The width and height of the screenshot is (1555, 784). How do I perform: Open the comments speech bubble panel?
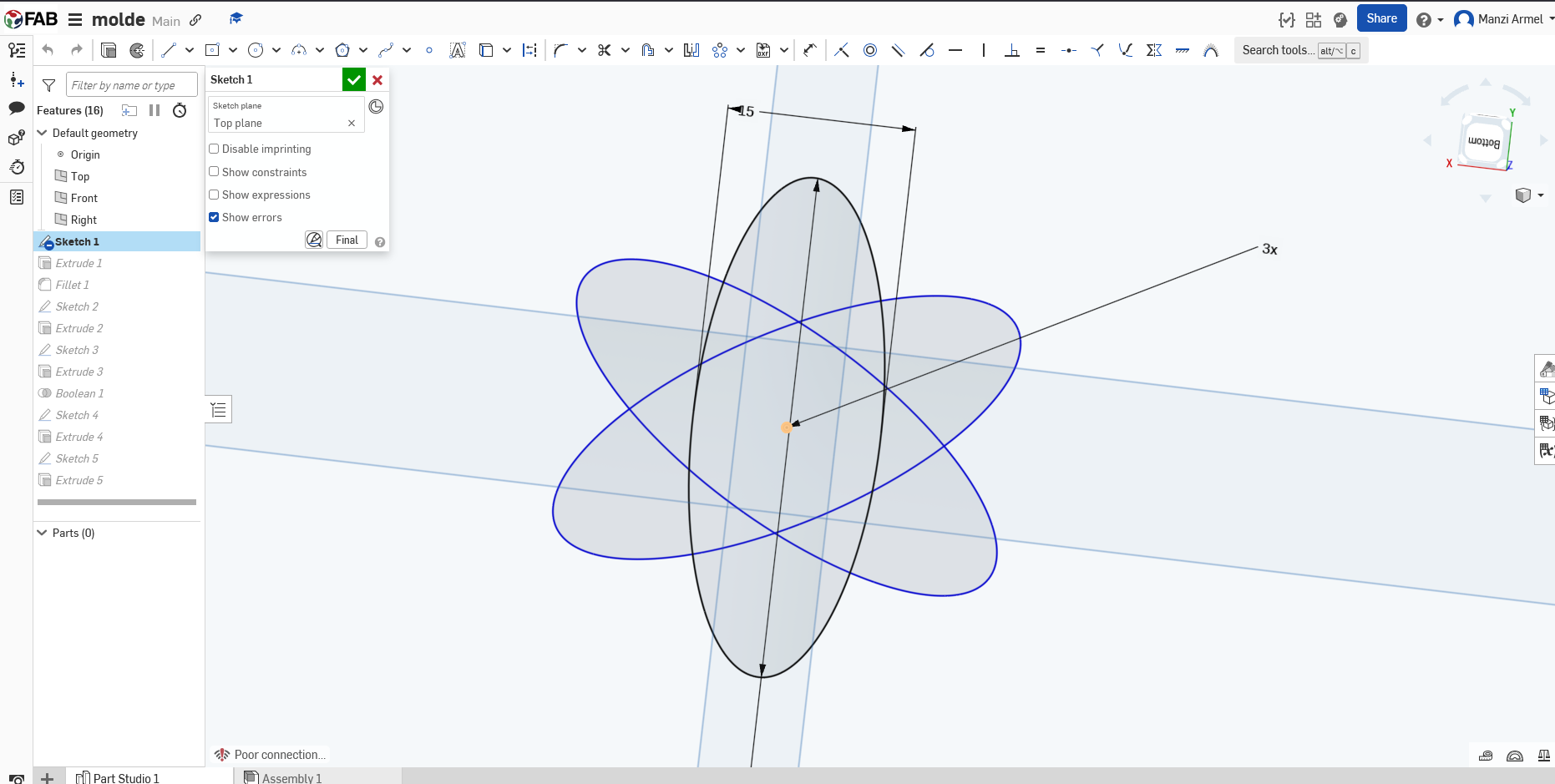coord(17,108)
